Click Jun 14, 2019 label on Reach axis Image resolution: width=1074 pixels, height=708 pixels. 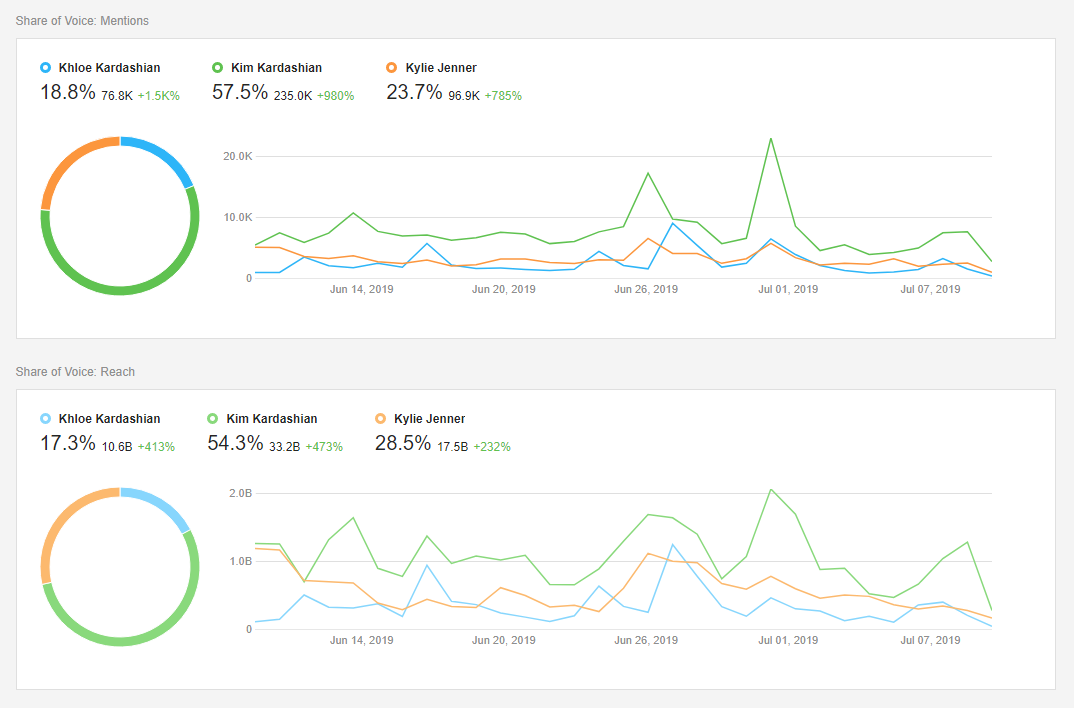(x=362, y=640)
